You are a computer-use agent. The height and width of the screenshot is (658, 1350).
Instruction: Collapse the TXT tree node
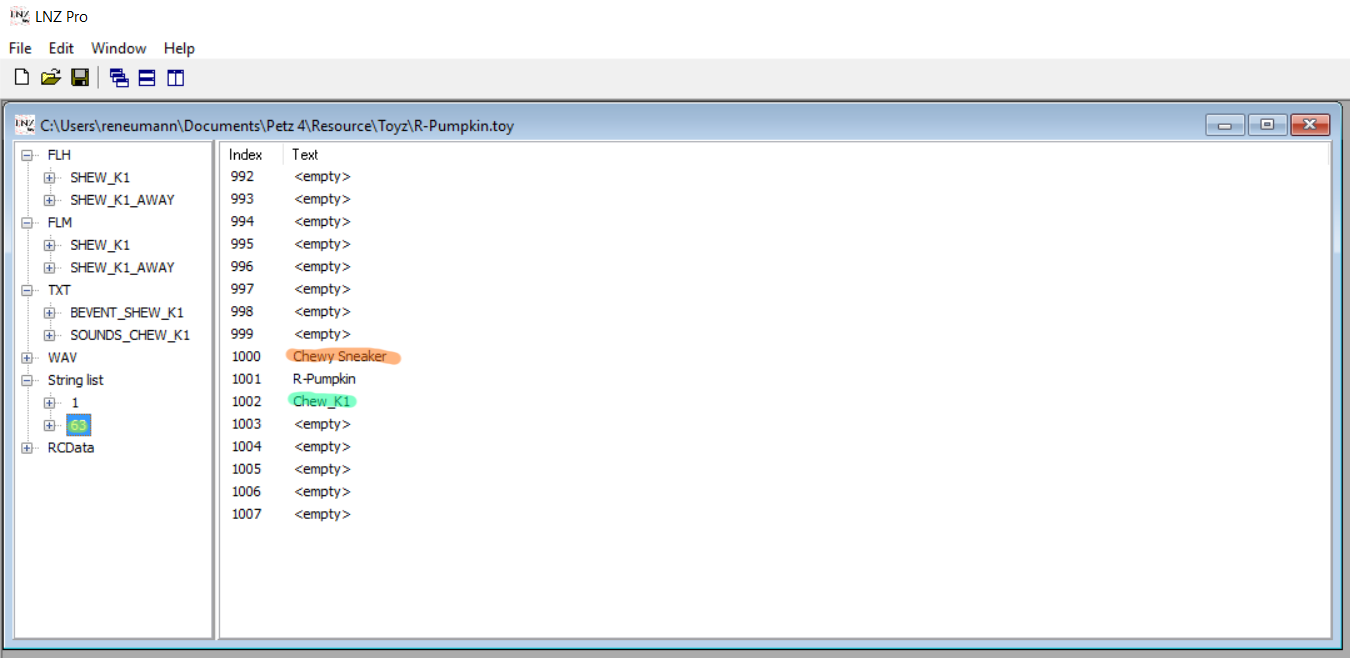[x=27, y=290]
